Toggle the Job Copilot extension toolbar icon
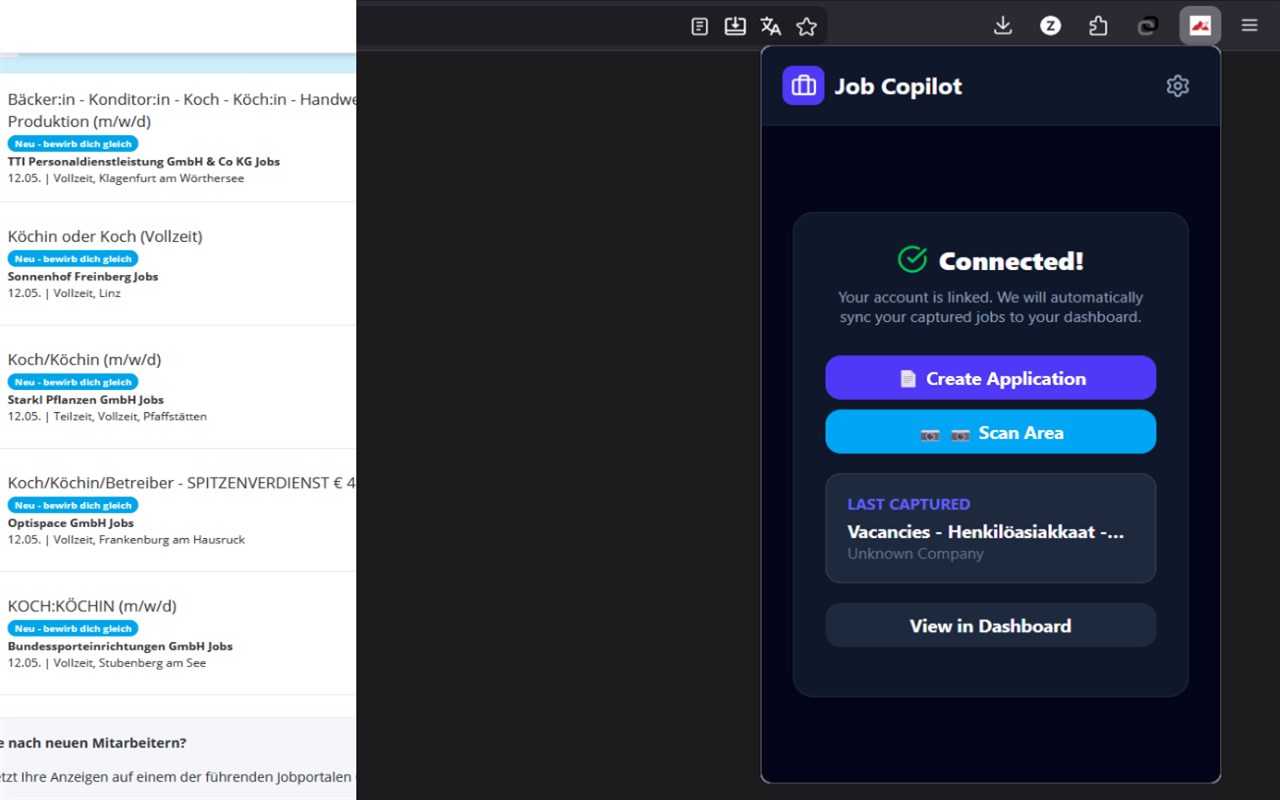This screenshot has height=800, width=1280. coord(1200,26)
